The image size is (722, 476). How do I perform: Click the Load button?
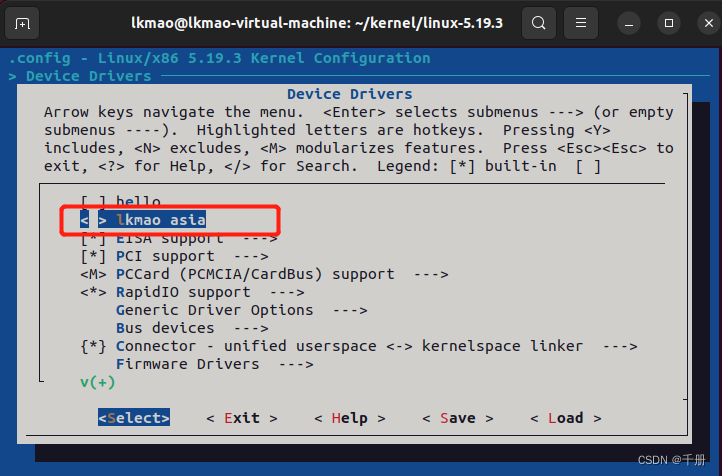coord(565,418)
